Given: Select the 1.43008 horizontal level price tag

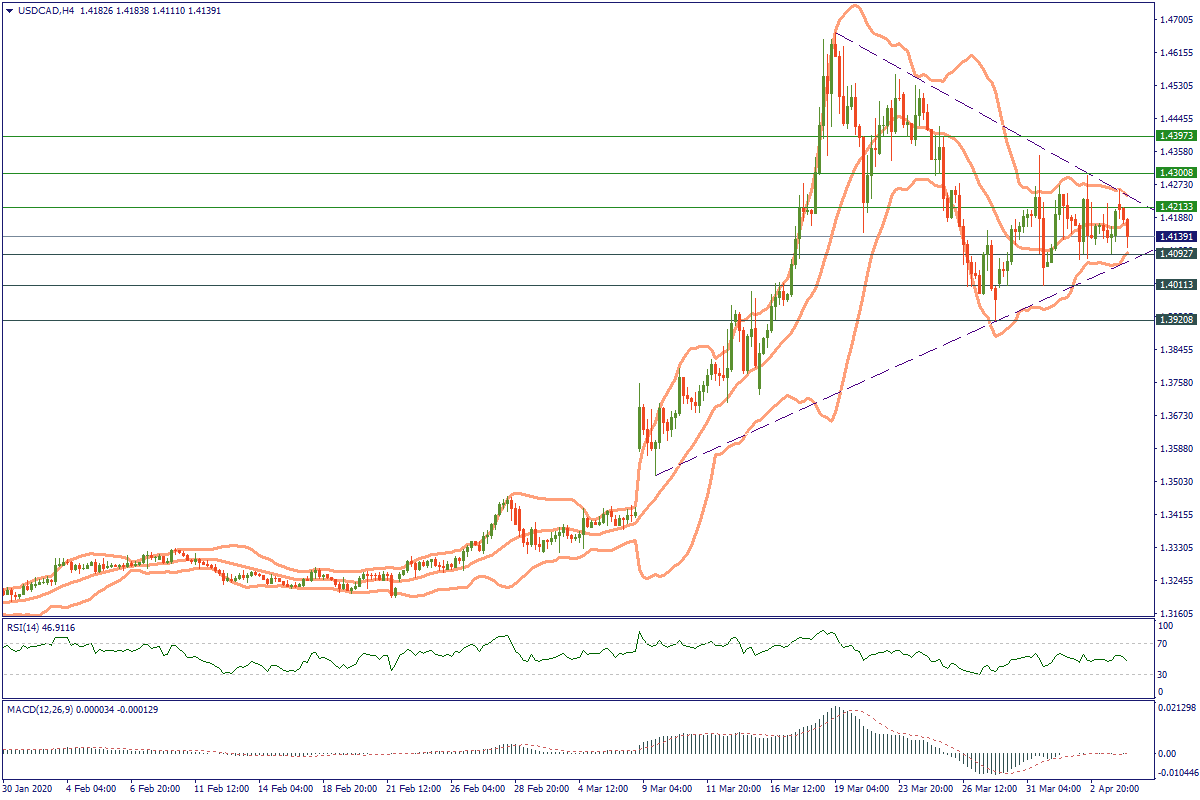Looking at the screenshot, I should pos(1171,173).
